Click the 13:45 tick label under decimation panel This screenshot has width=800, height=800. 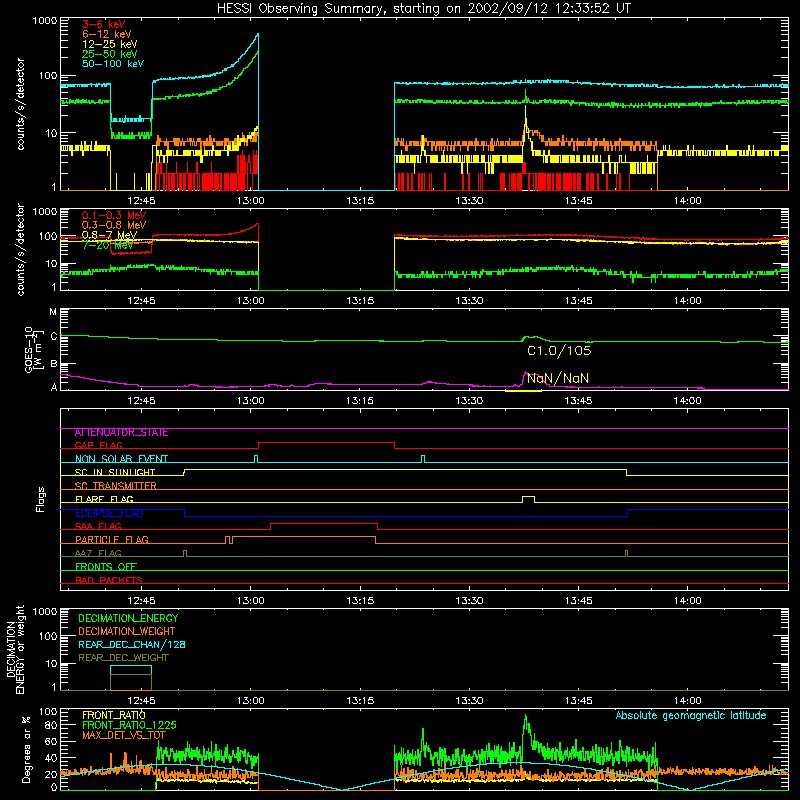(578, 701)
